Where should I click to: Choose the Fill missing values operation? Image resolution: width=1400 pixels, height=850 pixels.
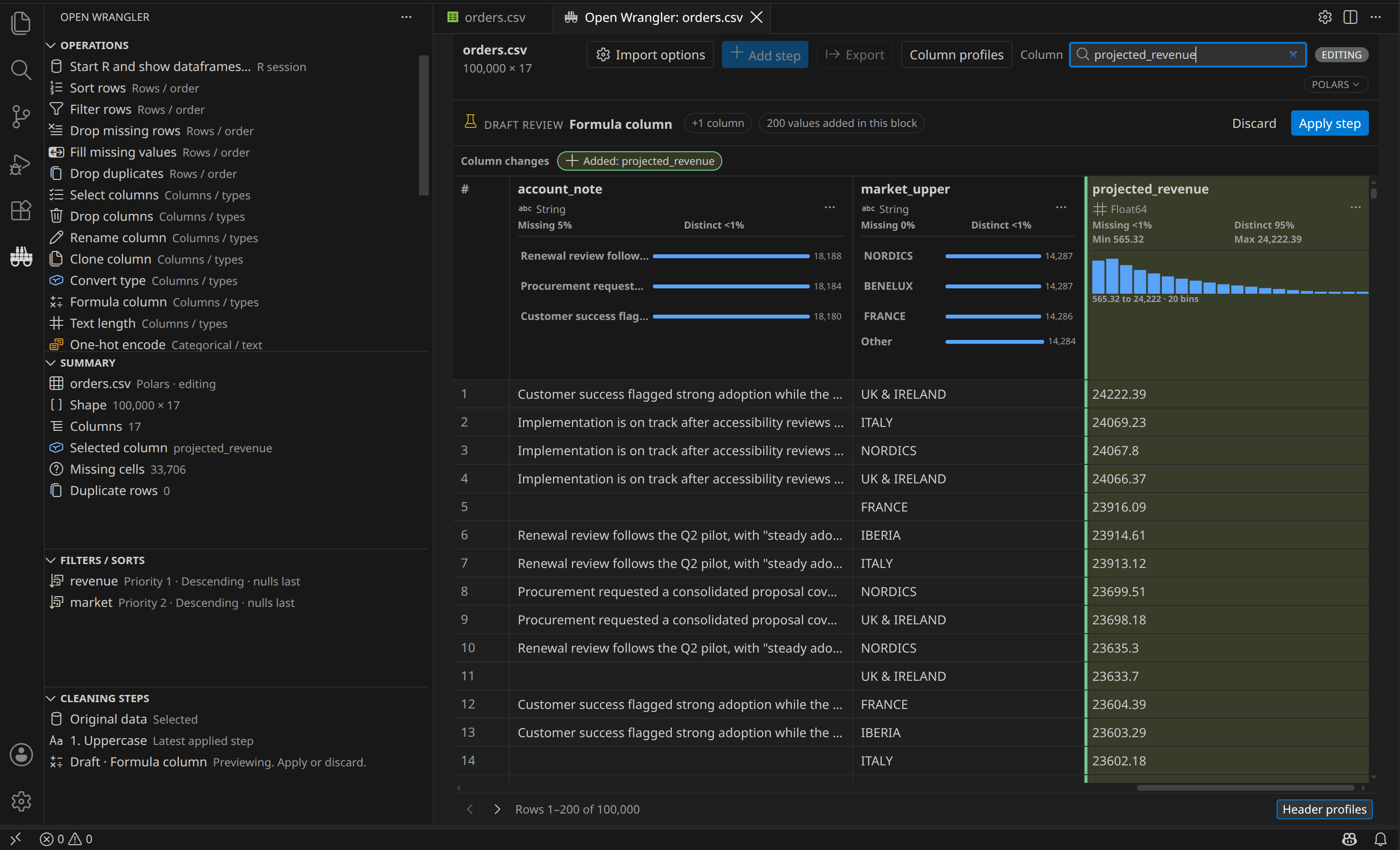click(236, 152)
